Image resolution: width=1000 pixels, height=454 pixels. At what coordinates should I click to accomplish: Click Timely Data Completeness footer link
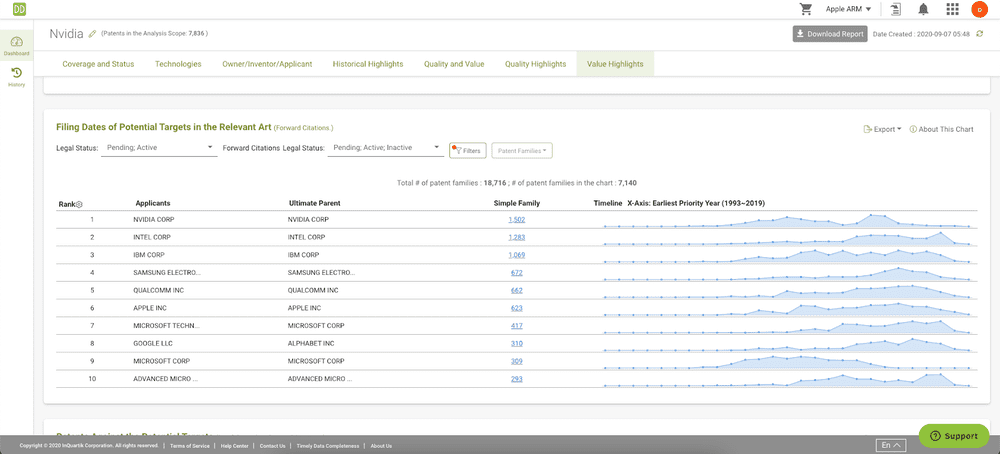327,446
